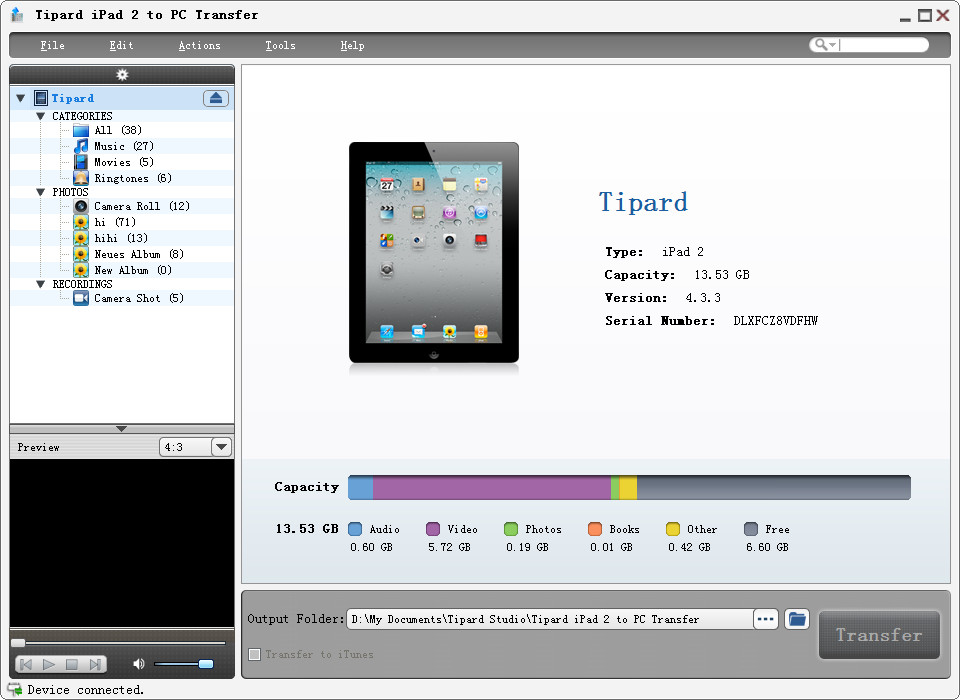Image resolution: width=960 pixels, height=700 pixels.
Task: Collapse the CATEGORIES section
Action: point(40,116)
